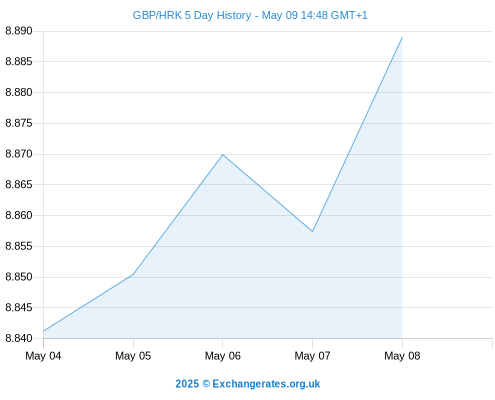
Task: Click the chart title GBP/HRK 5 Day History
Action: point(192,15)
